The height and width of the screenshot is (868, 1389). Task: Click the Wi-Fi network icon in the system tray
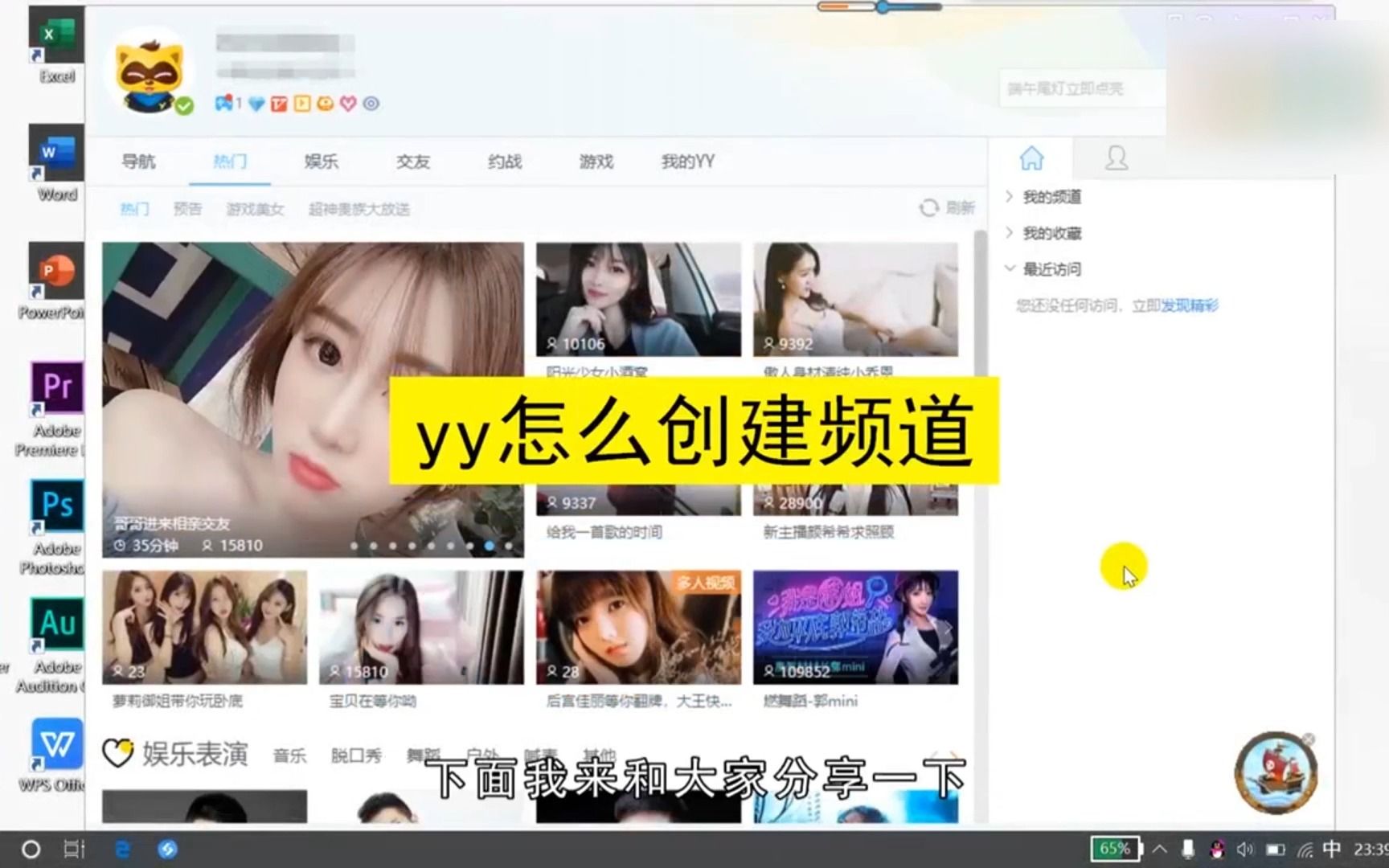[x=1305, y=850]
